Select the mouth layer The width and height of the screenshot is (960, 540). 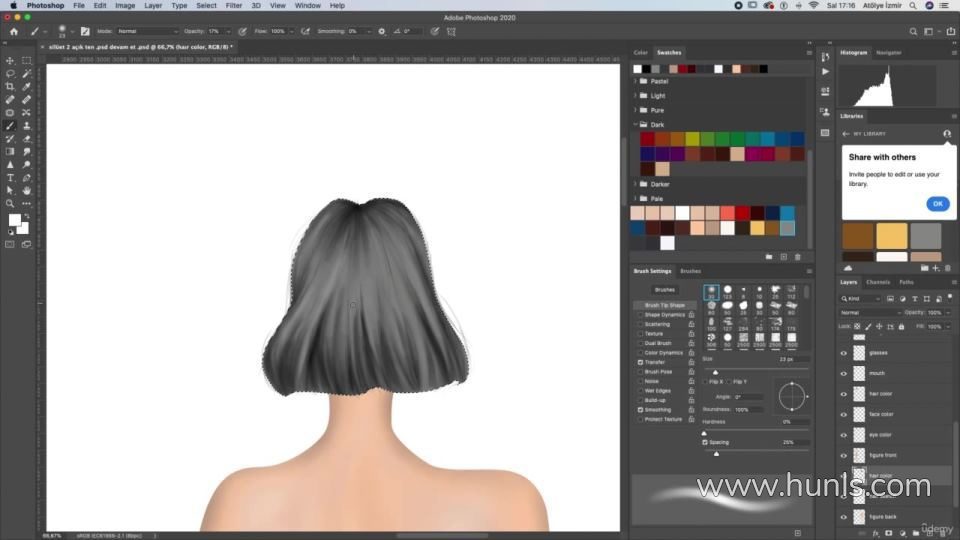pyautogui.click(x=890, y=373)
